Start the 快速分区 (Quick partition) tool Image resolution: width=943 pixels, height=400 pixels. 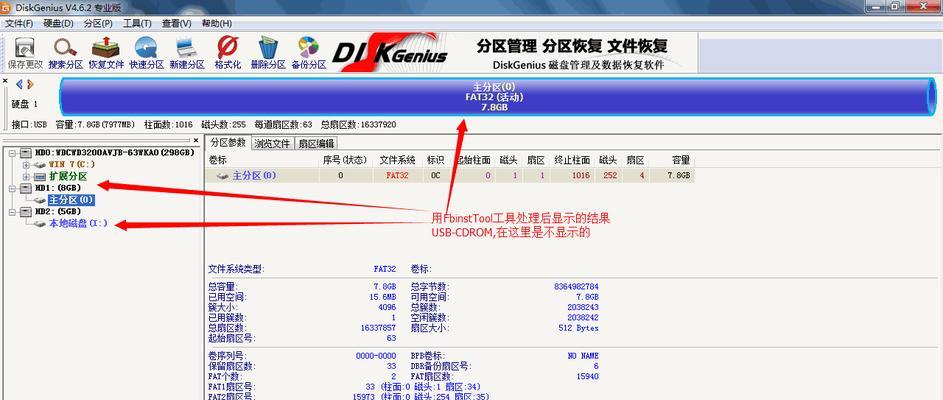tap(146, 53)
